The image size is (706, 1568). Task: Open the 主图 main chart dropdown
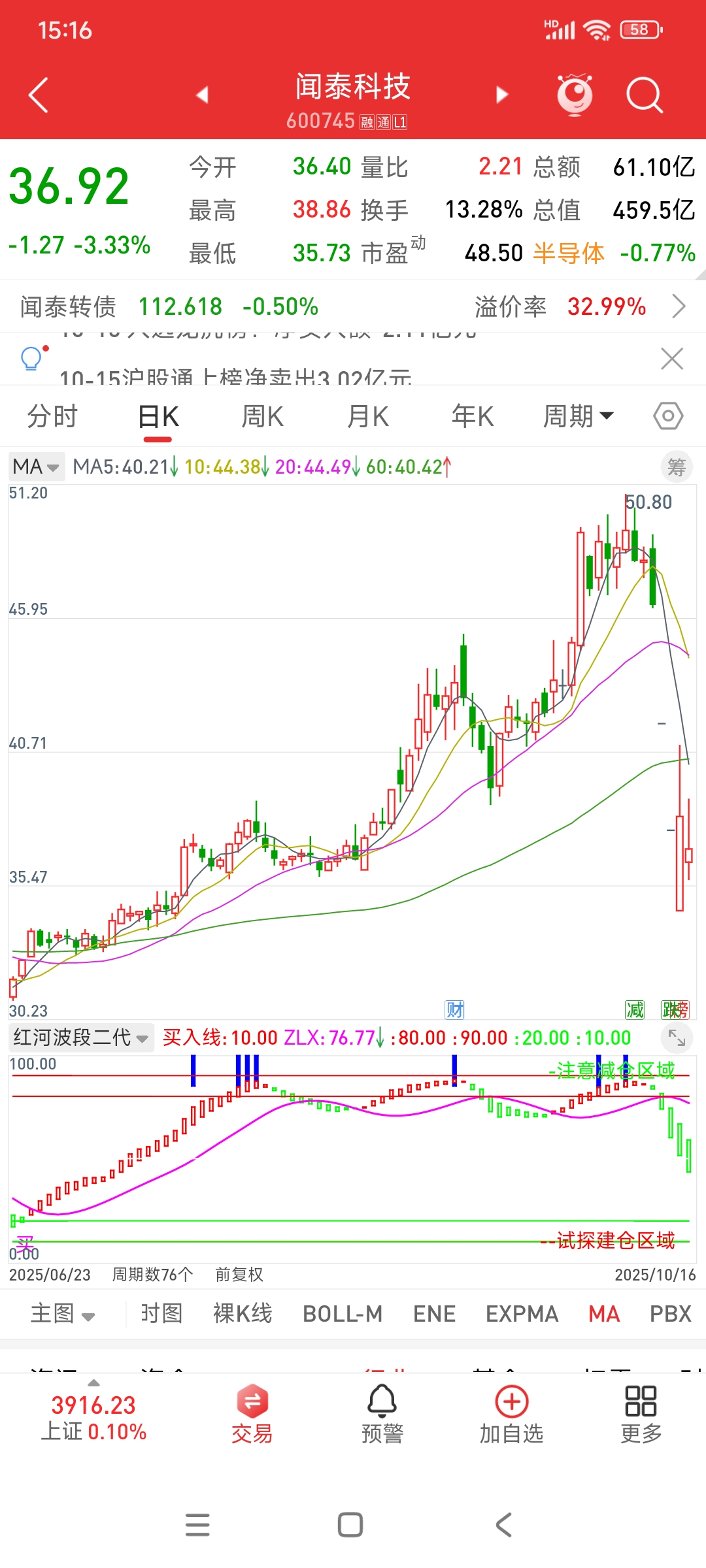[x=63, y=1313]
